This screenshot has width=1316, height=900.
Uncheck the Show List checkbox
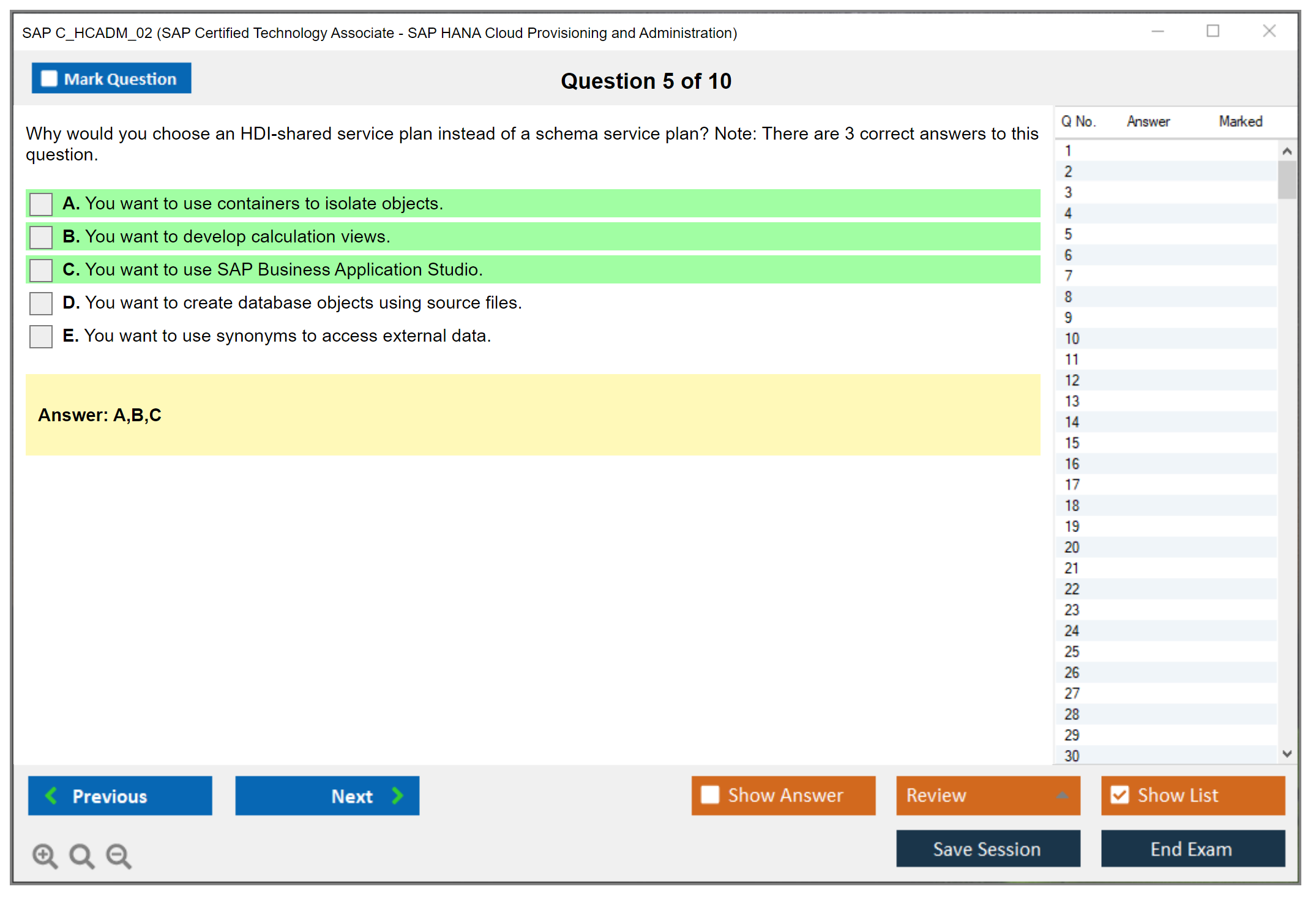(x=1120, y=795)
